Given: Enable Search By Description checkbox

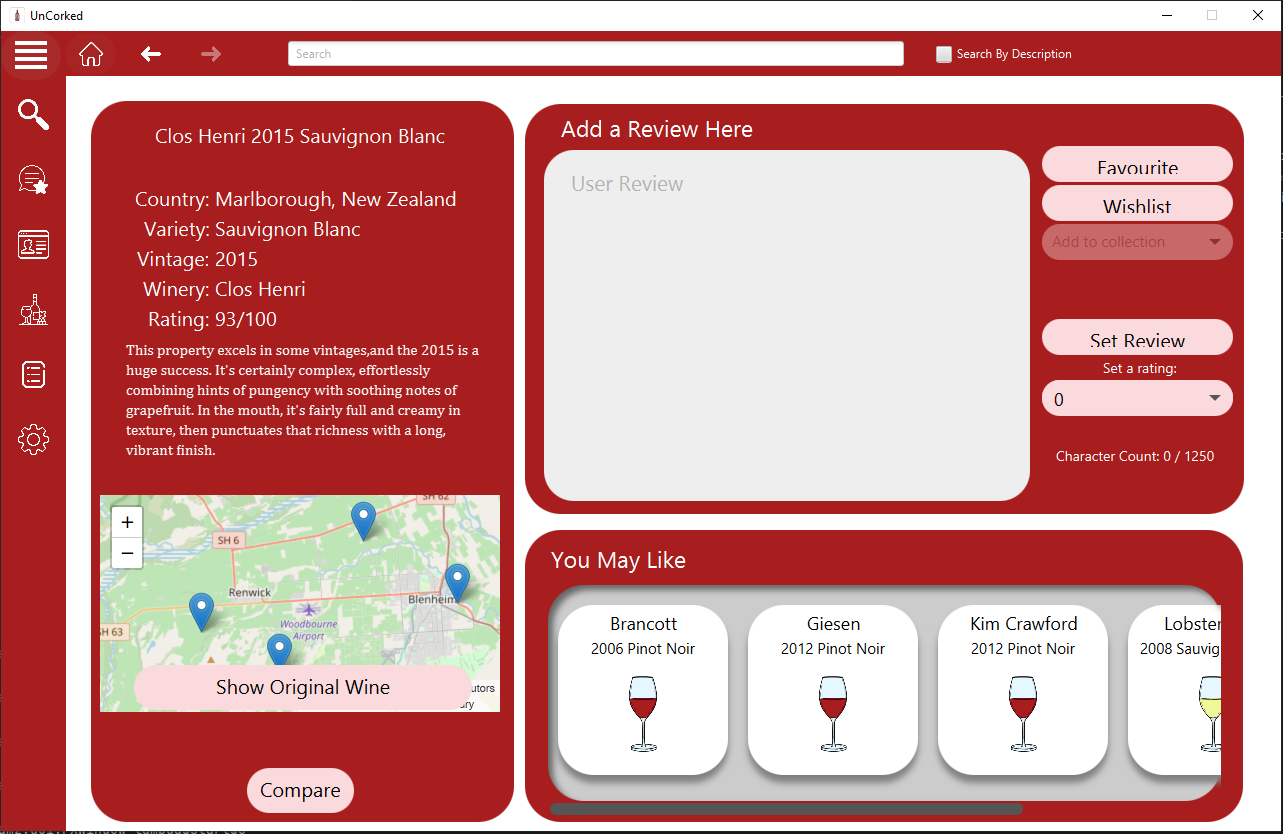Looking at the screenshot, I should click(944, 54).
